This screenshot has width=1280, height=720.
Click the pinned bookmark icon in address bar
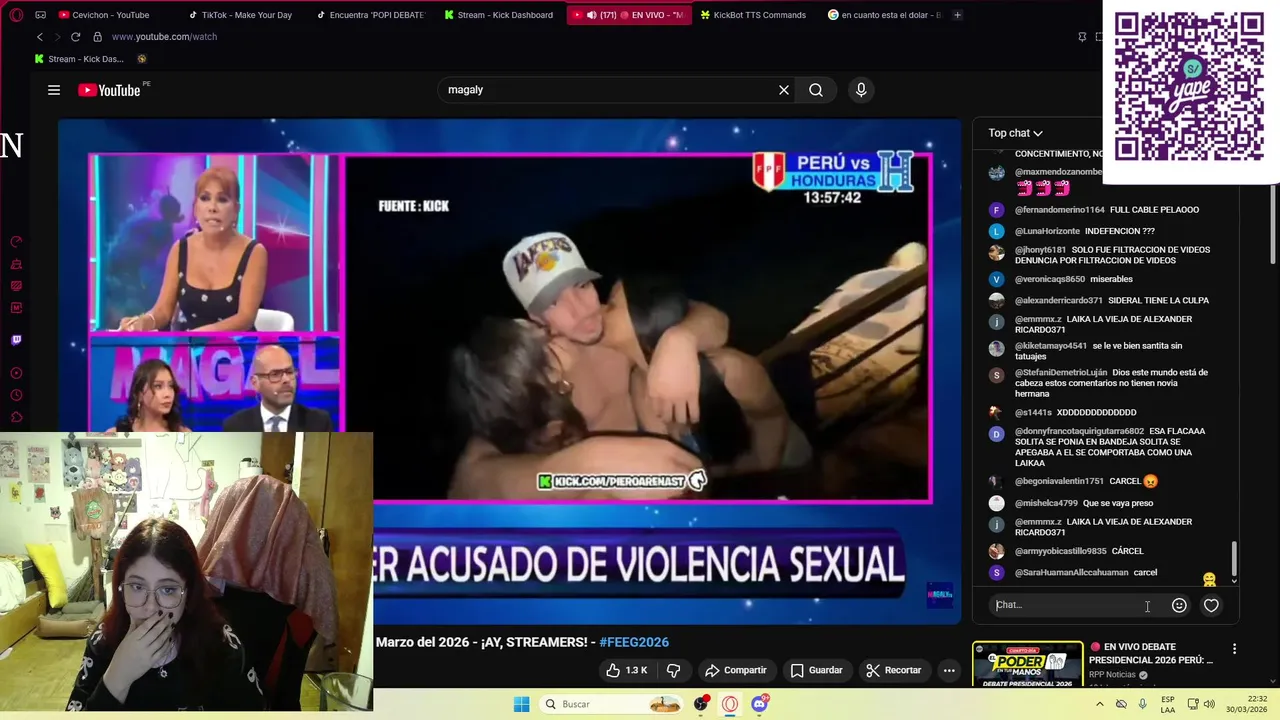coord(1082,37)
